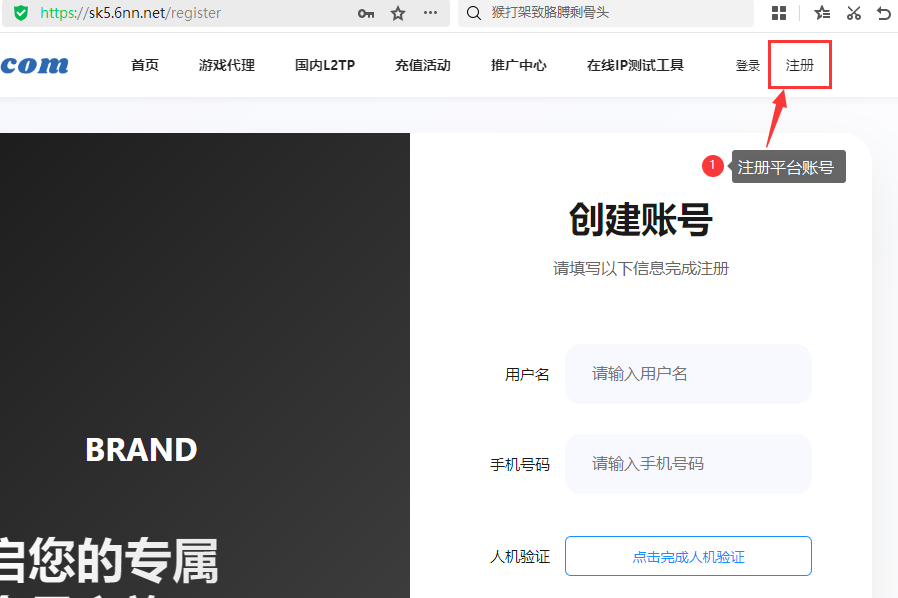Click the 用户名 username input field

tap(688, 374)
